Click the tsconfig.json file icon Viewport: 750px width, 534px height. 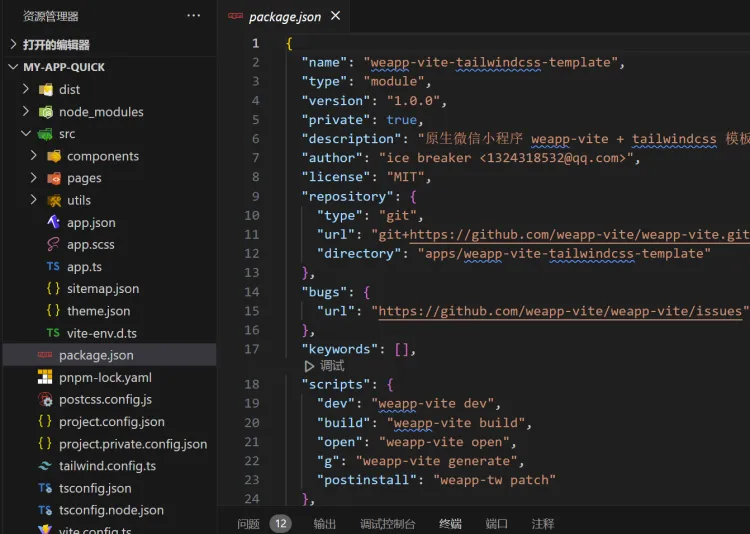coord(45,488)
